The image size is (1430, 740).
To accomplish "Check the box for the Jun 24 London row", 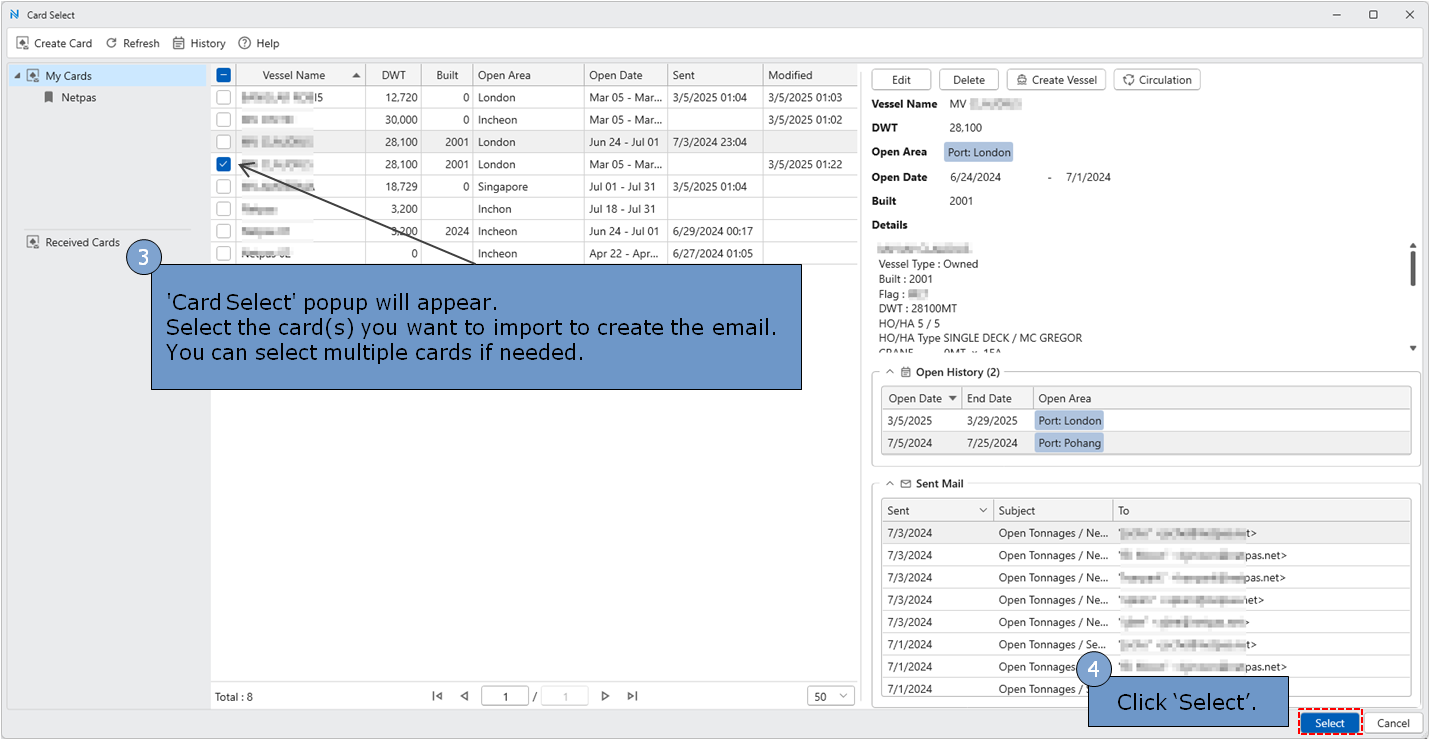I will 224,142.
